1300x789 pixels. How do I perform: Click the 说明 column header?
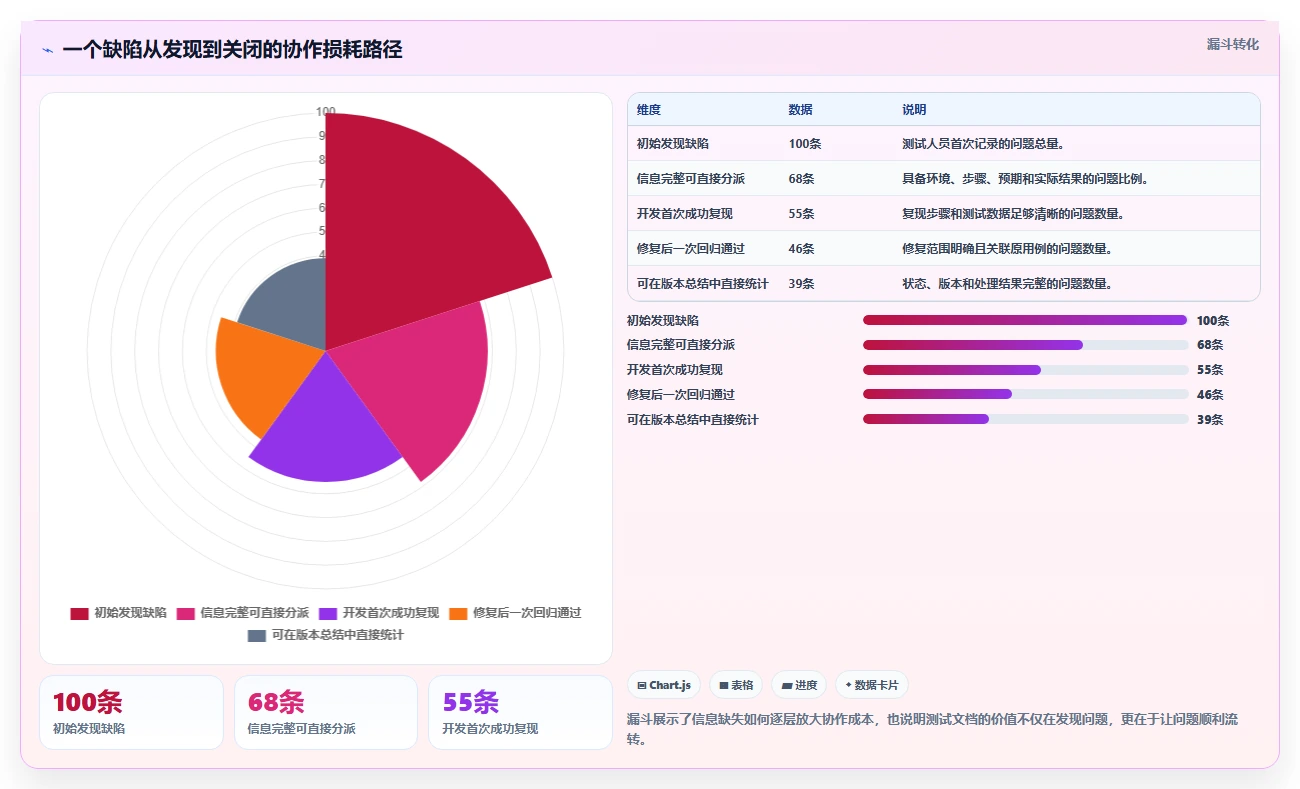tap(914, 110)
